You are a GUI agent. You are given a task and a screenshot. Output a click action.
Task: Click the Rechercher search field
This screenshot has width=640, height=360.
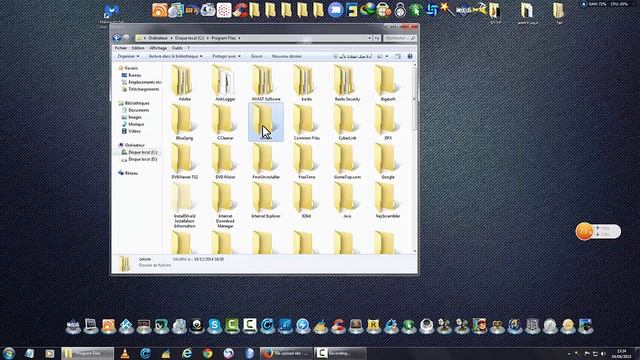(400, 38)
